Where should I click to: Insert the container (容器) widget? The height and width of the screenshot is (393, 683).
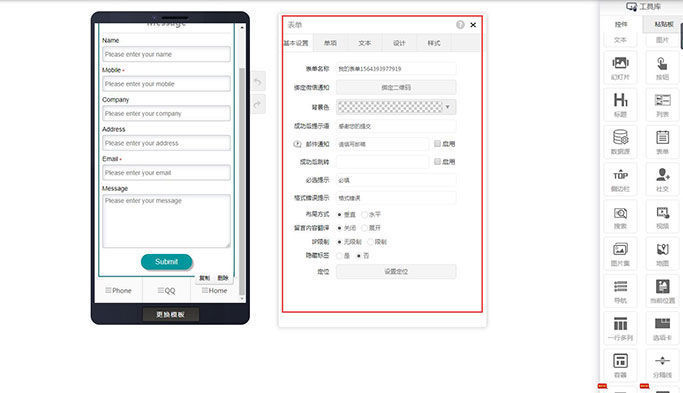point(620,366)
